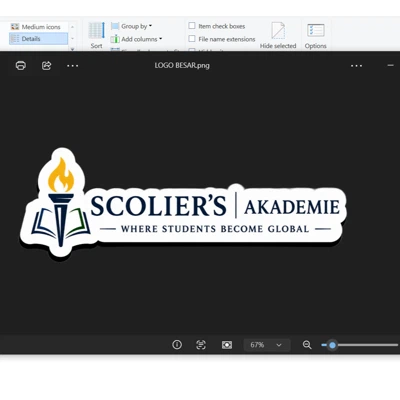Click Hide selected items in Explorer ribbon
The image size is (400, 400).
pos(278,35)
